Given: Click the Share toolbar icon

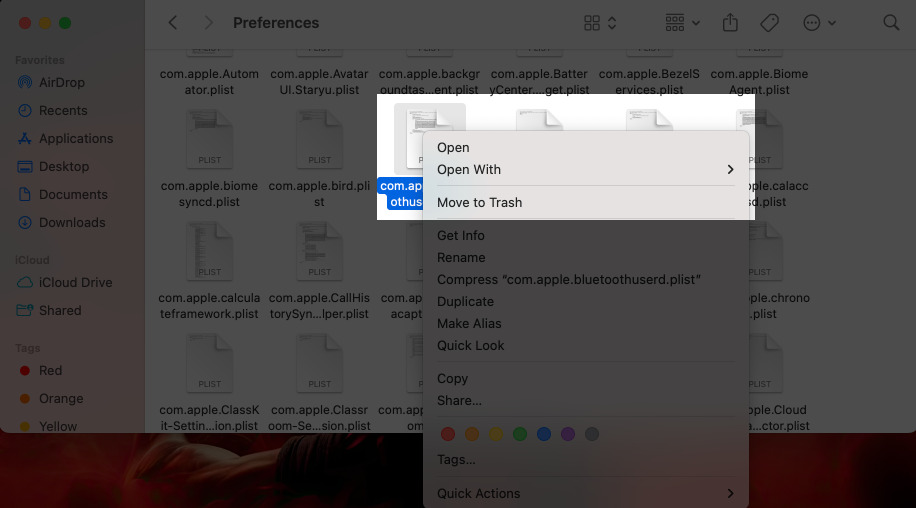Looking at the screenshot, I should [730, 23].
